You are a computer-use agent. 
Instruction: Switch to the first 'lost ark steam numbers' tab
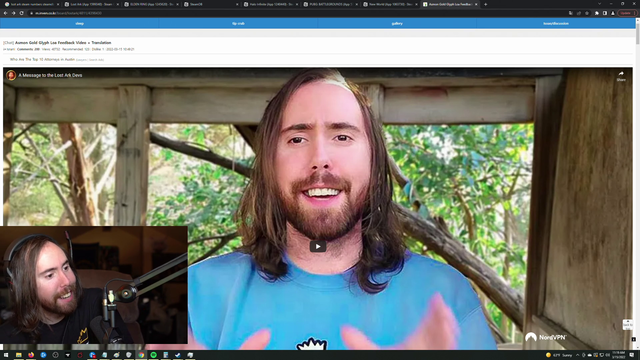[x=31, y=4]
